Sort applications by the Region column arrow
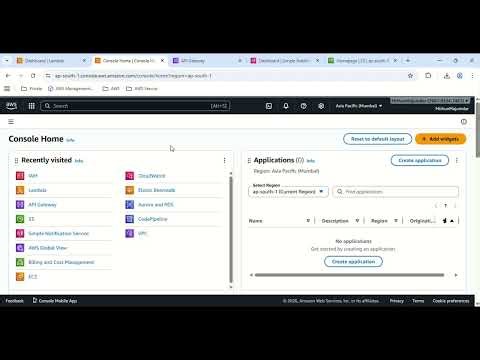480x360 pixels. (x=396, y=221)
